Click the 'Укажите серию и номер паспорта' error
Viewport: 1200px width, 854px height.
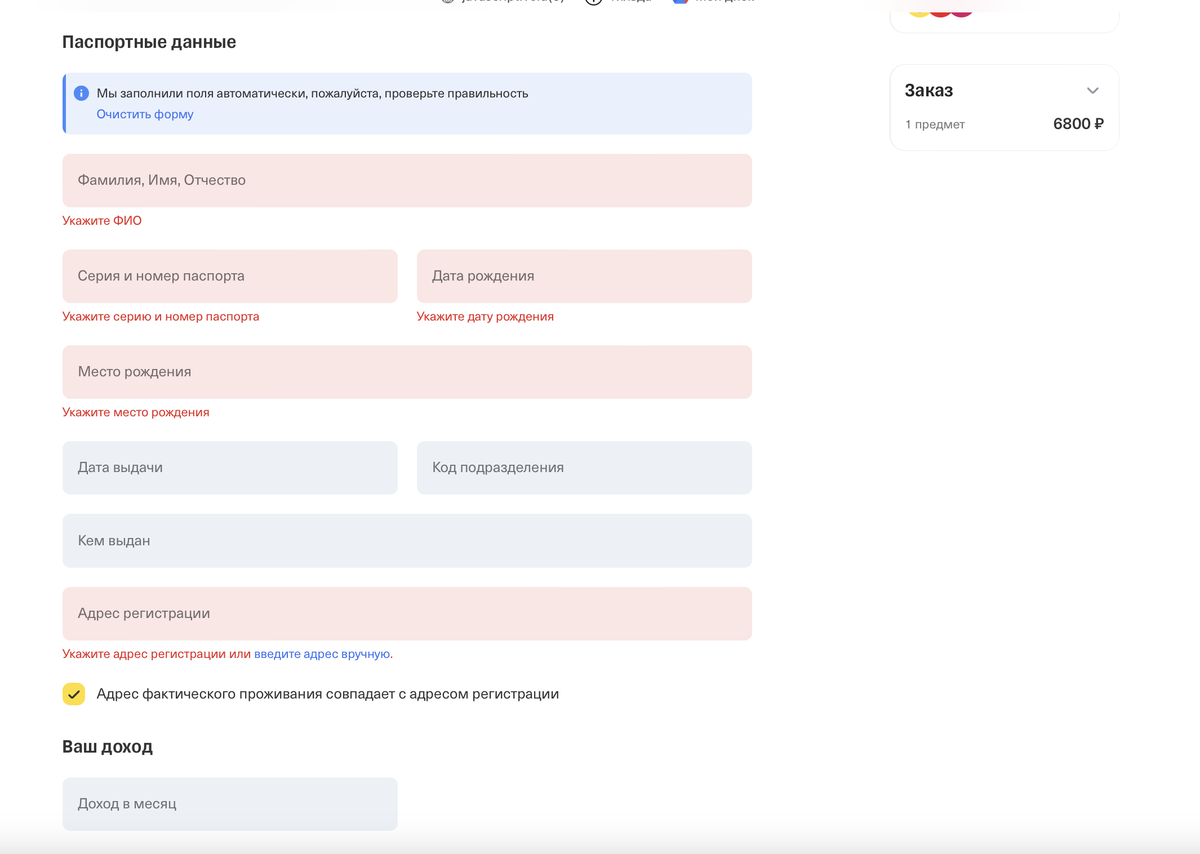pos(161,316)
